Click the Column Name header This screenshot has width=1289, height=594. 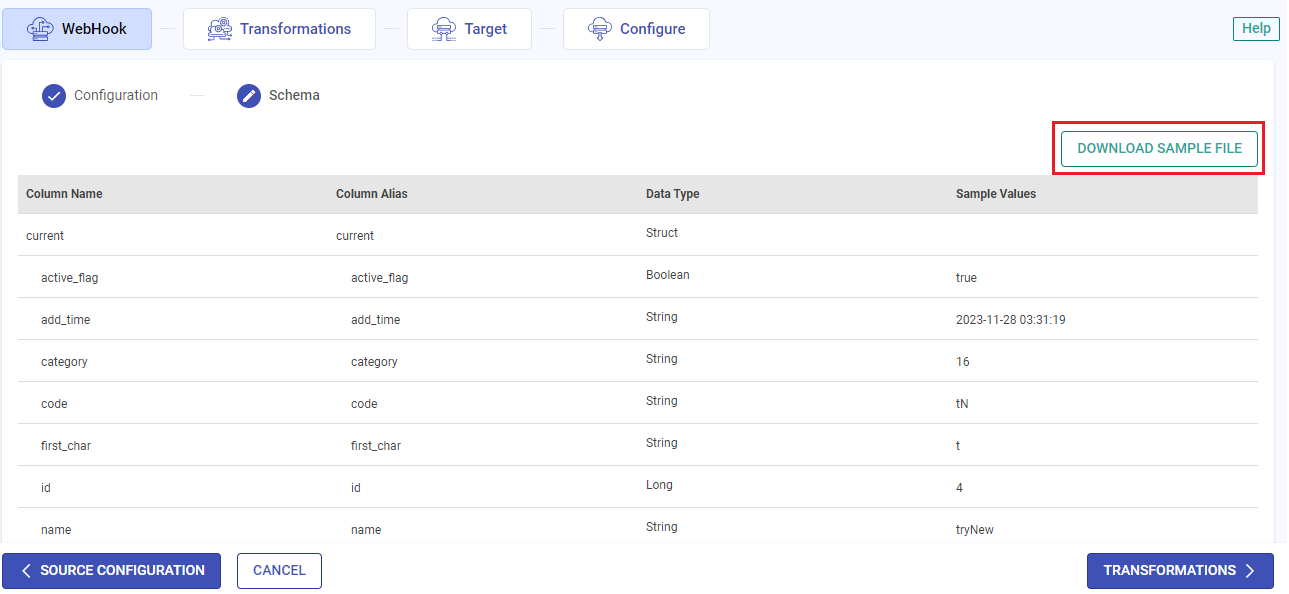[x=64, y=193]
